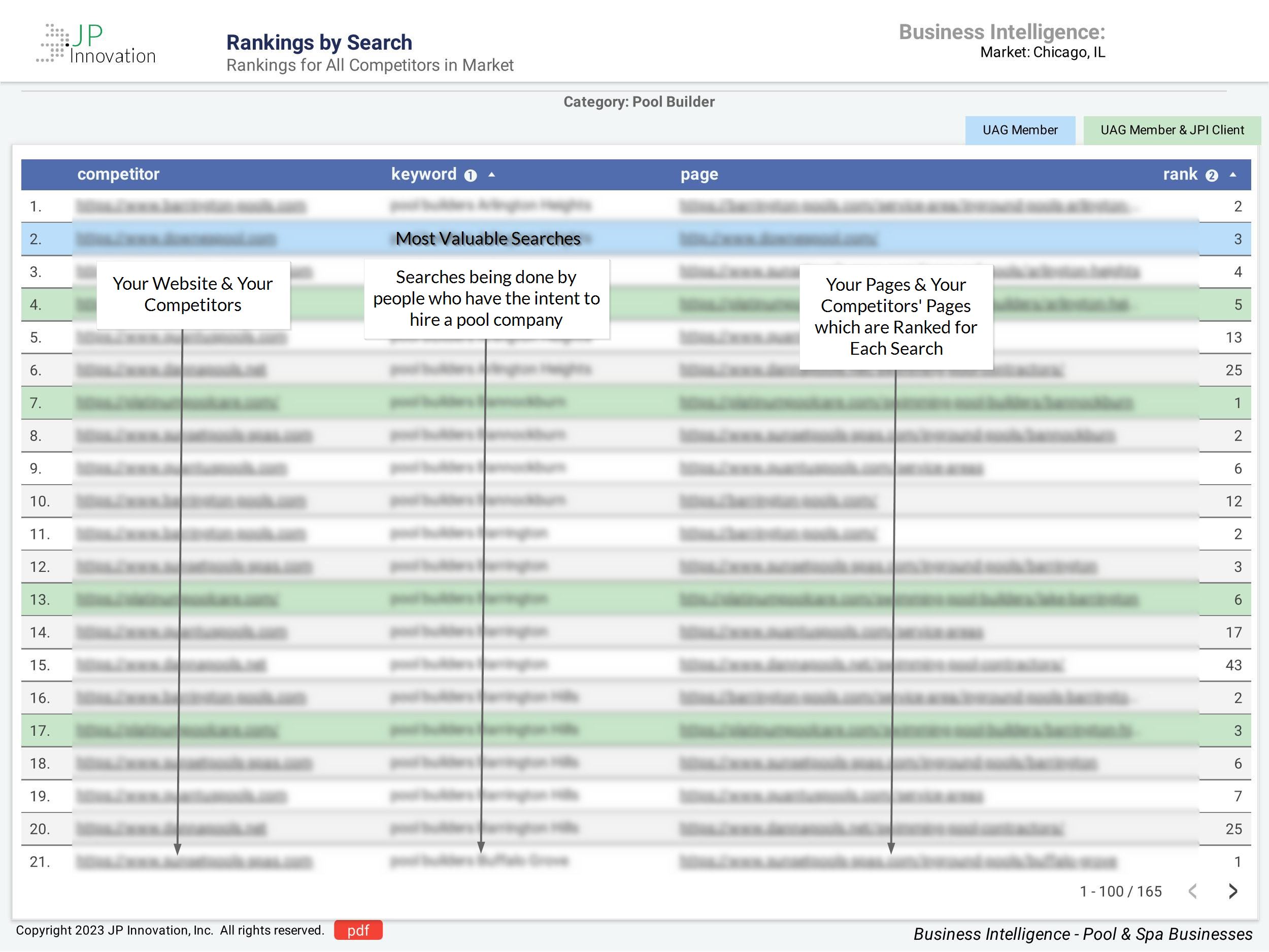The width and height of the screenshot is (1269, 952).
Task: Click 'Market: Chicago, IL' text
Action: (1043, 52)
